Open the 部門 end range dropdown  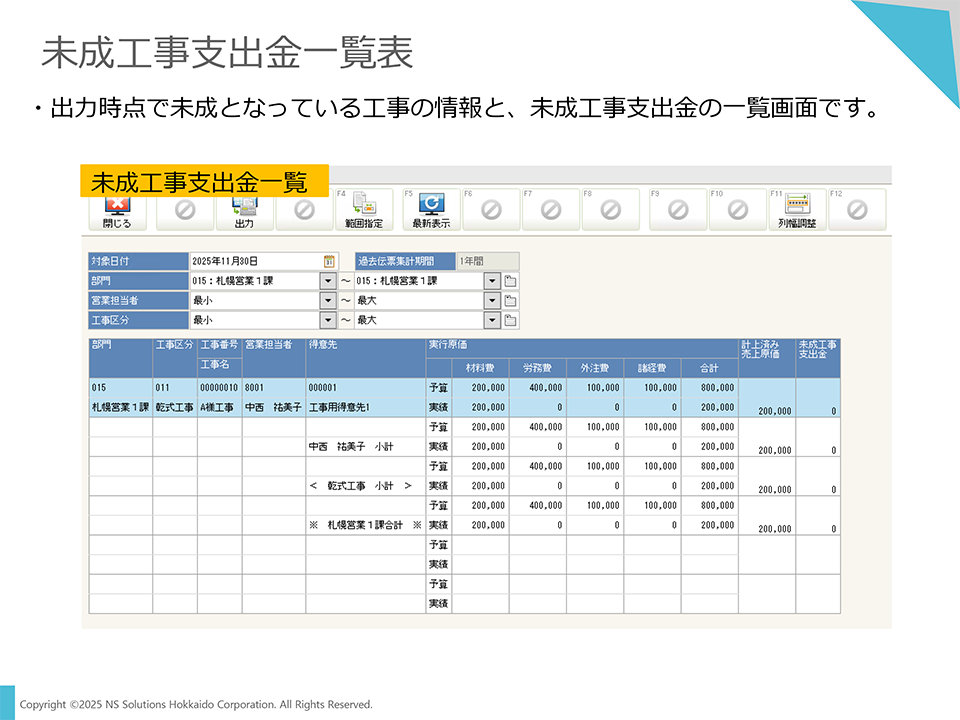[491, 280]
